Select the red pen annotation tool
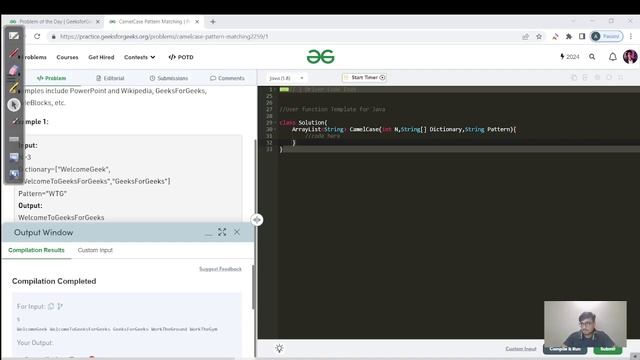Screen dimensions: 640x360 coord(14,53)
